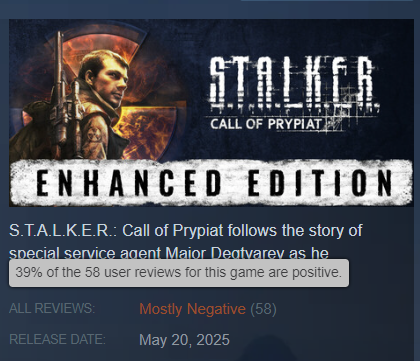Click the ALL REVIEWS label
This screenshot has height=361, width=420.
[52, 308]
